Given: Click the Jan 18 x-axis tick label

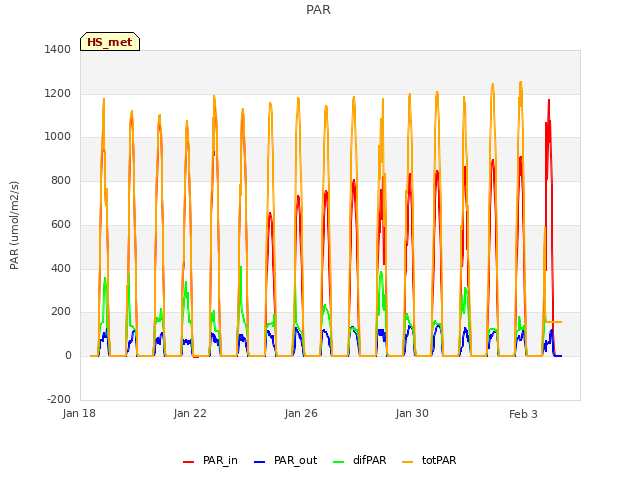Looking at the screenshot, I should pyautogui.click(x=79, y=413).
